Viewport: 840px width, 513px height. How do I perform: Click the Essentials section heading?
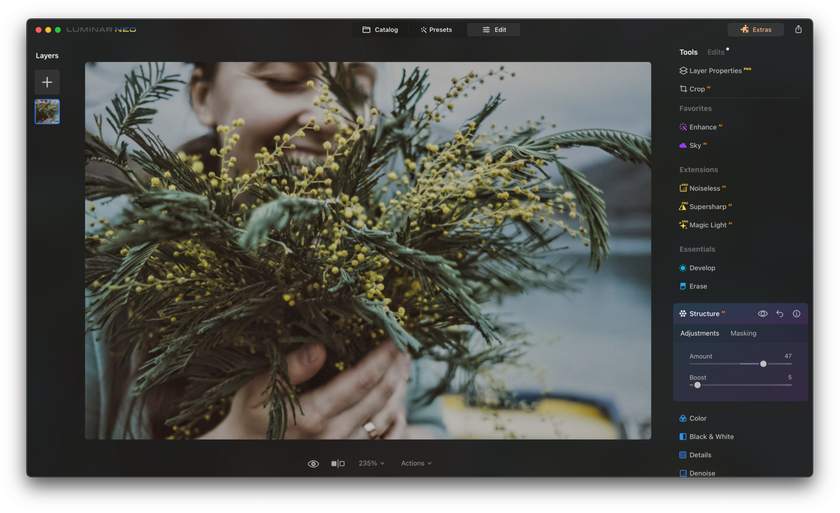[697, 249]
